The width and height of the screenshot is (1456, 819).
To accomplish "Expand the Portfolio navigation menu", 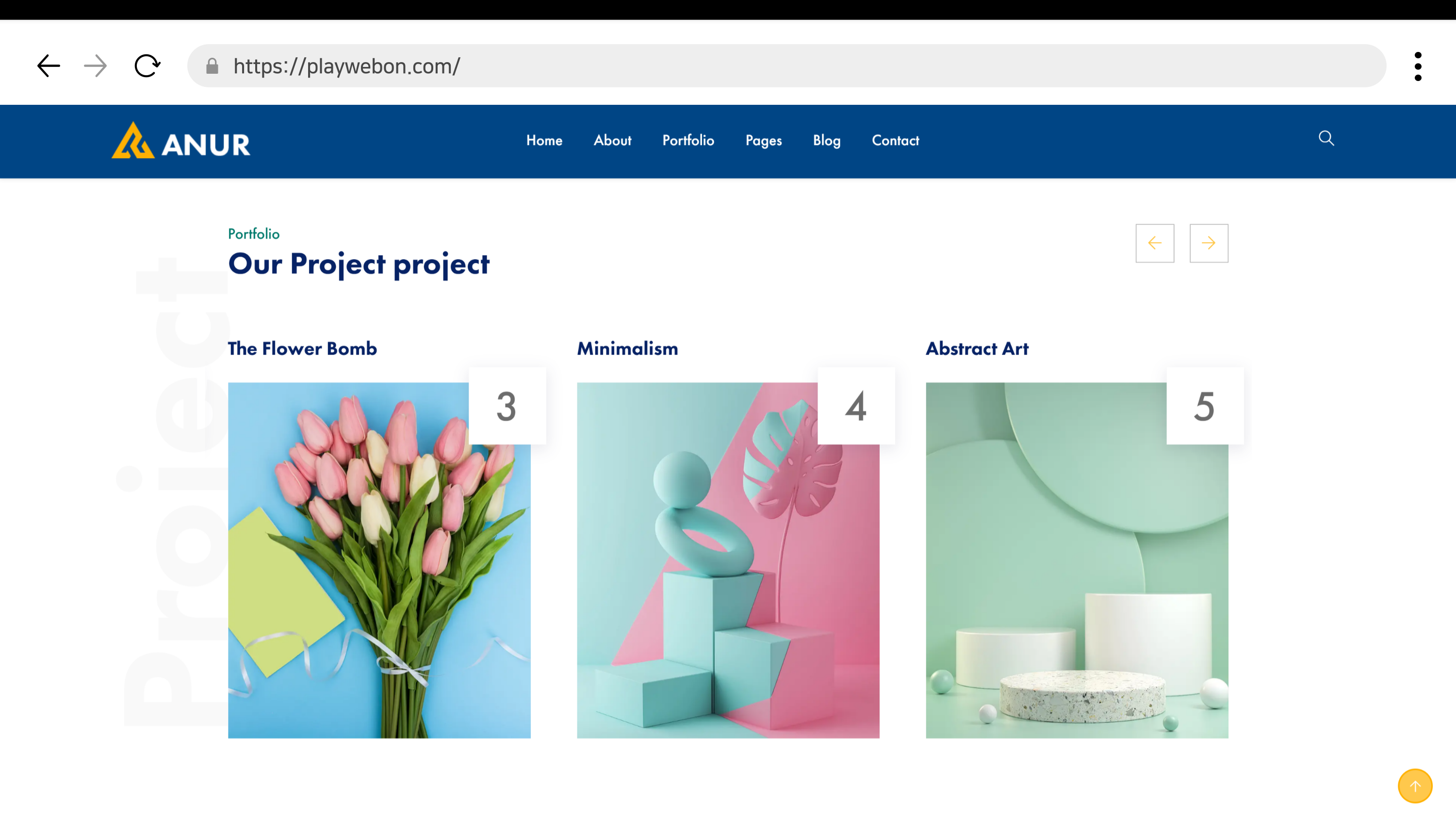I will 688,140.
